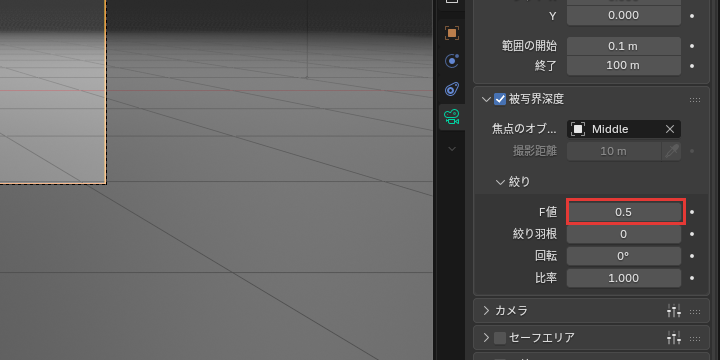The width and height of the screenshot is (720, 360).
Task: Click the 撮影距離 10 m field
Action: coord(614,152)
